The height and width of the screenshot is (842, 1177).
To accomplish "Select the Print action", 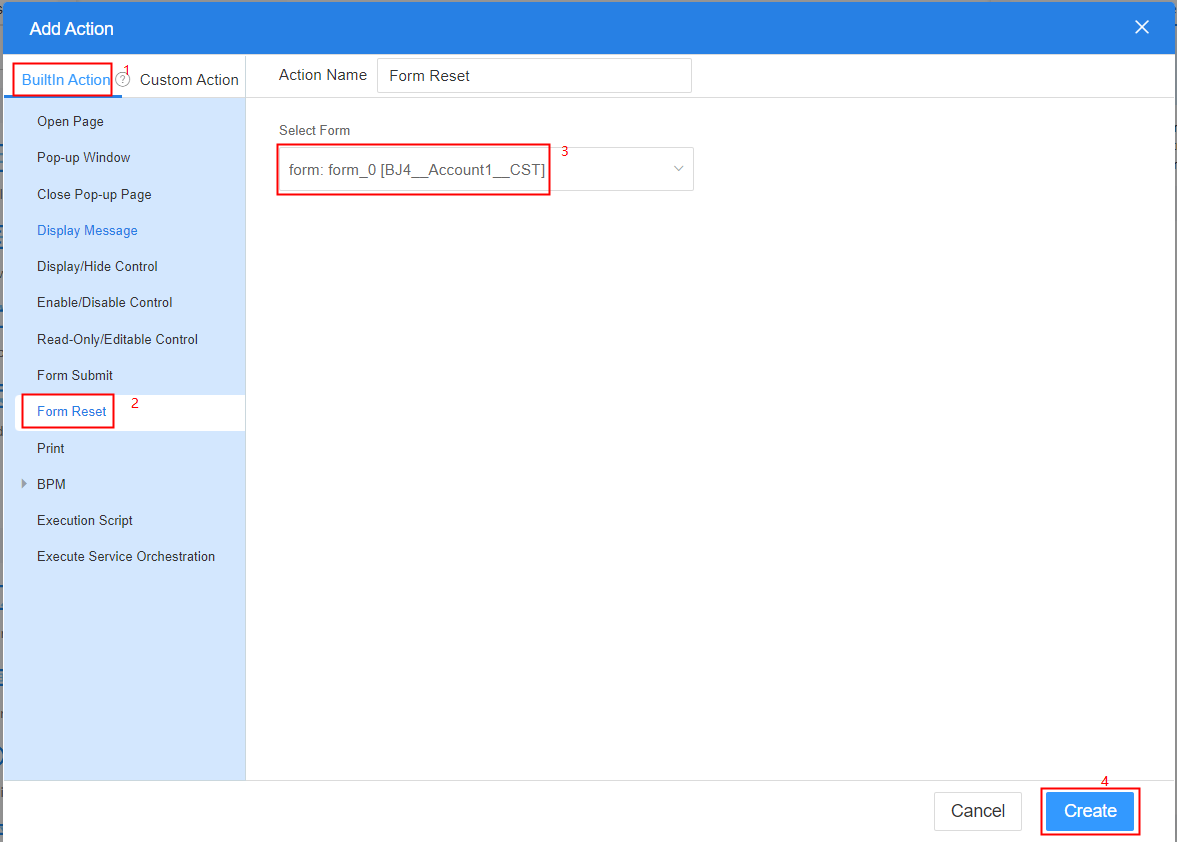I will [x=50, y=448].
